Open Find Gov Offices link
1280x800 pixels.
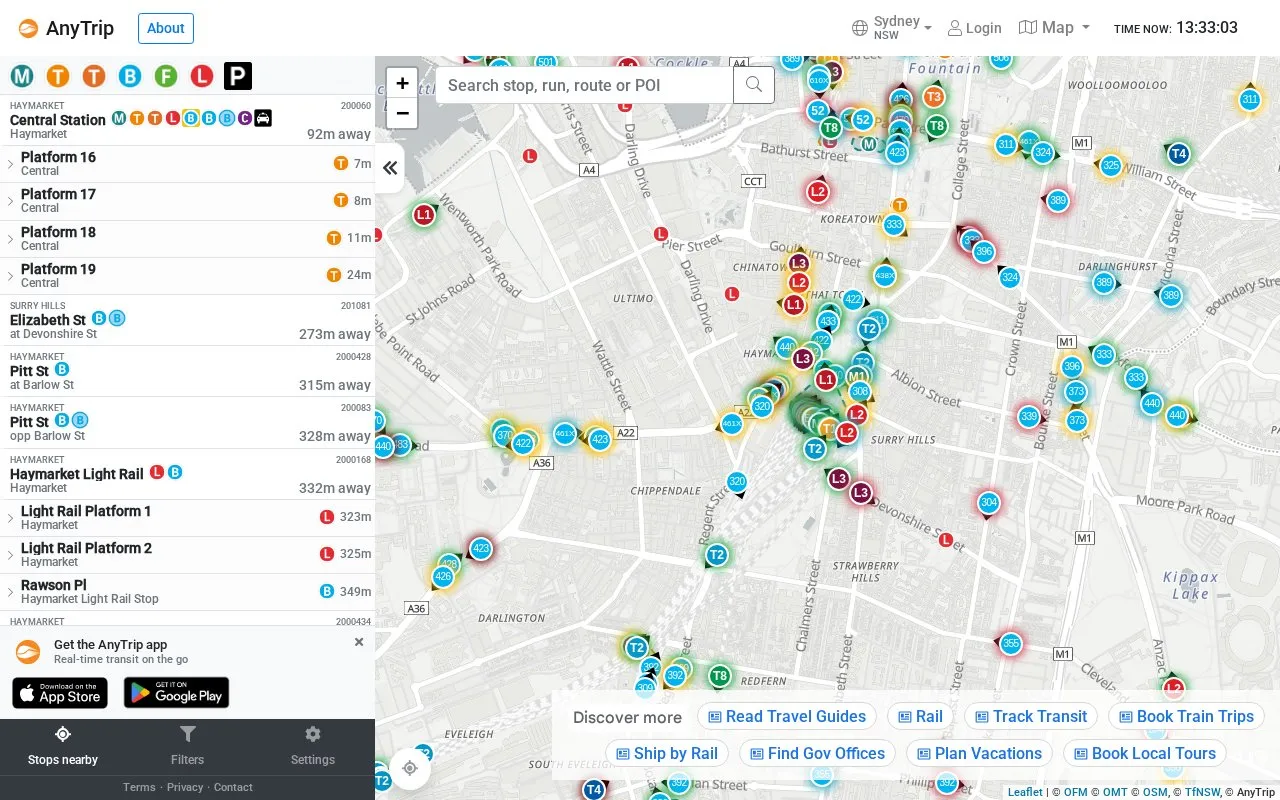(817, 753)
